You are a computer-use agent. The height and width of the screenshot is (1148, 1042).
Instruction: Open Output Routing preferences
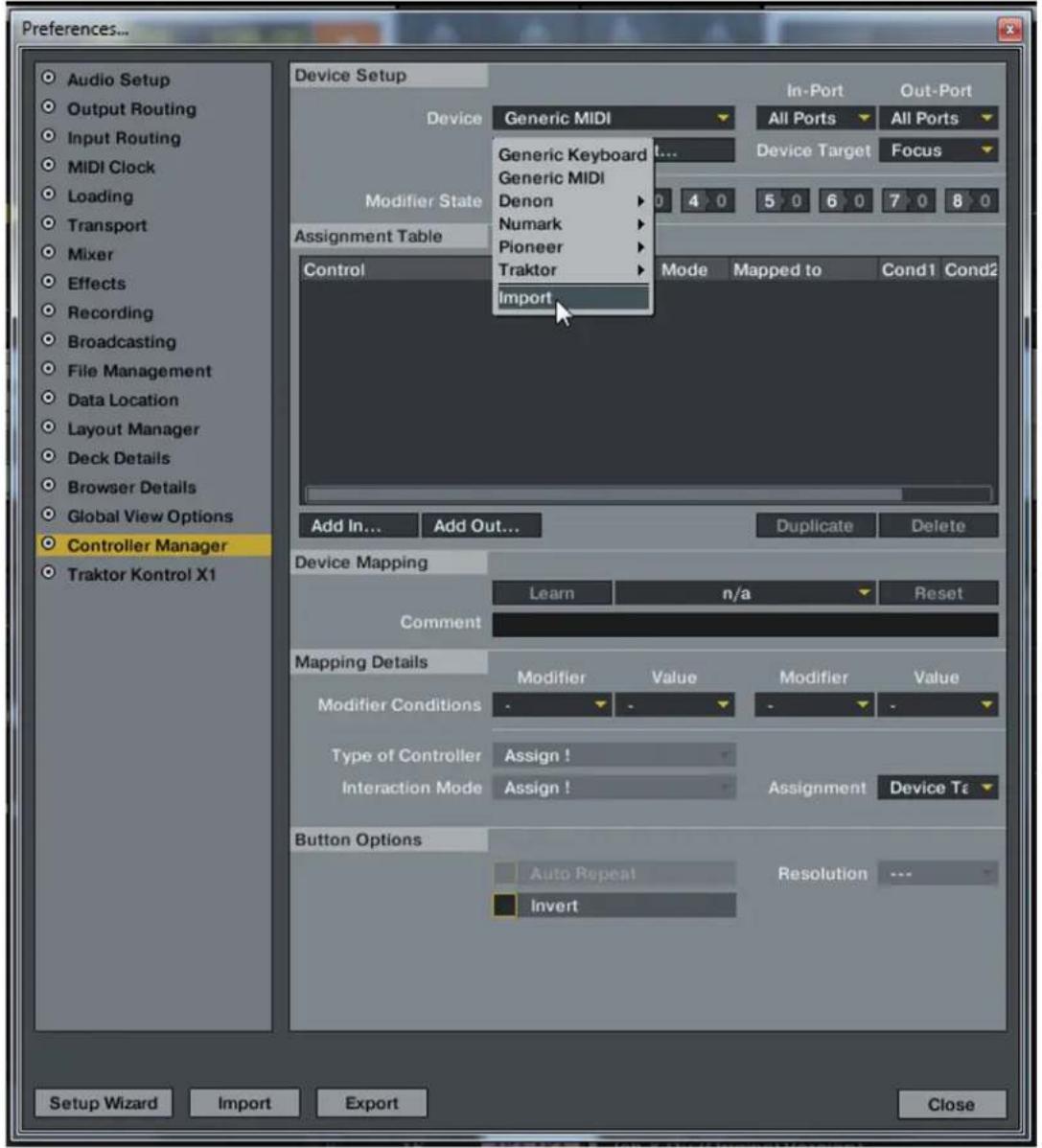pos(131,108)
